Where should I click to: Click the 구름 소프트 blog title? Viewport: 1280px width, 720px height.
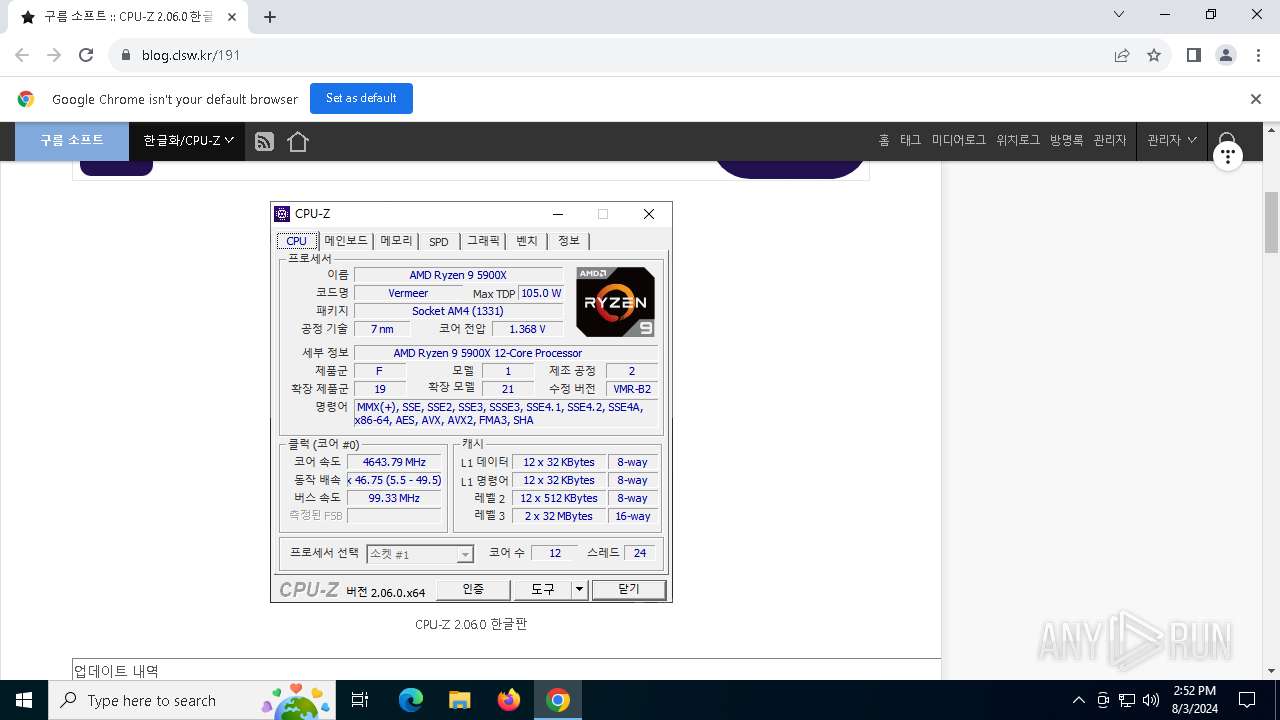pyautogui.click(x=72, y=141)
